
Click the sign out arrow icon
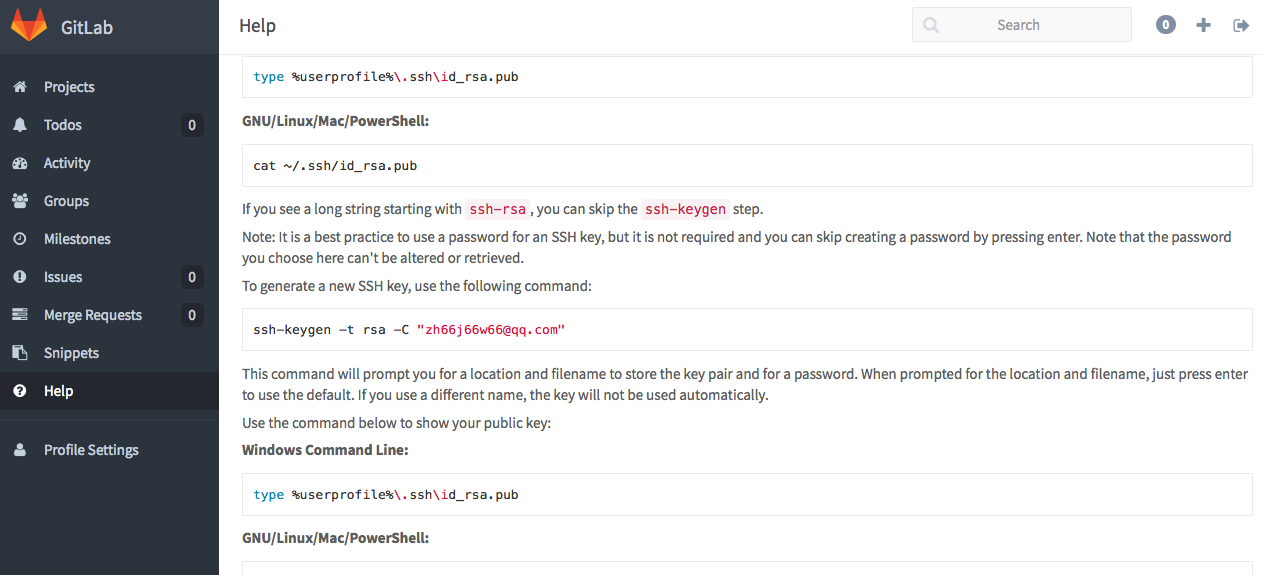pyautogui.click(x=1241, y=25)
